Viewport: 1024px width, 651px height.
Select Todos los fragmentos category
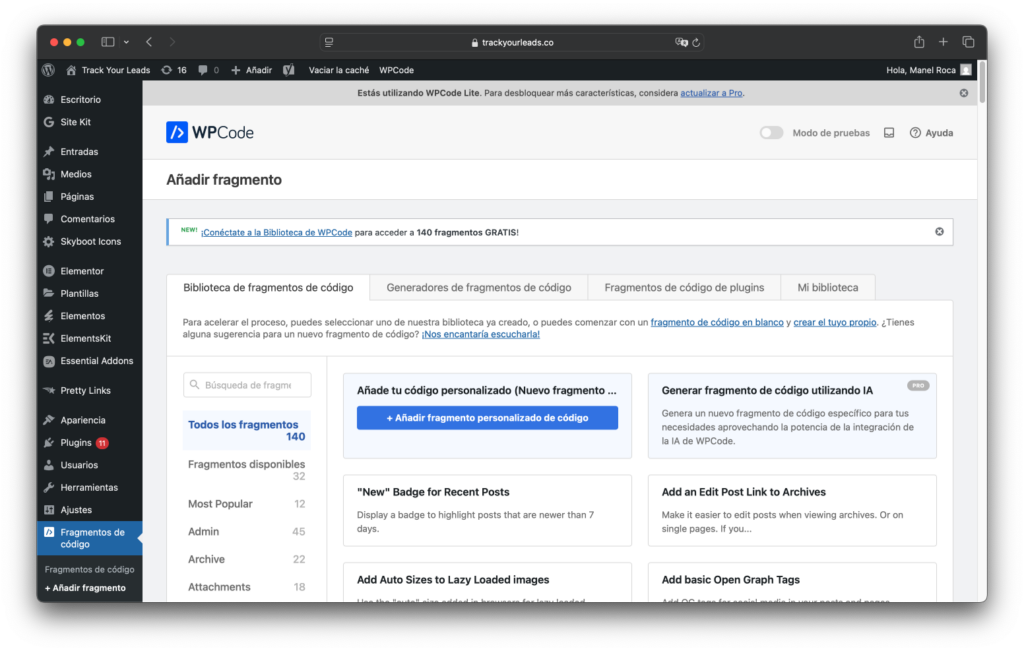tap(247, 430)
